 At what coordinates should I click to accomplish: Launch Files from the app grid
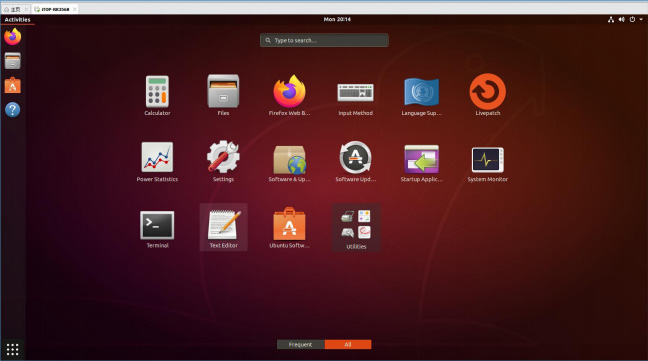[223, 95]
